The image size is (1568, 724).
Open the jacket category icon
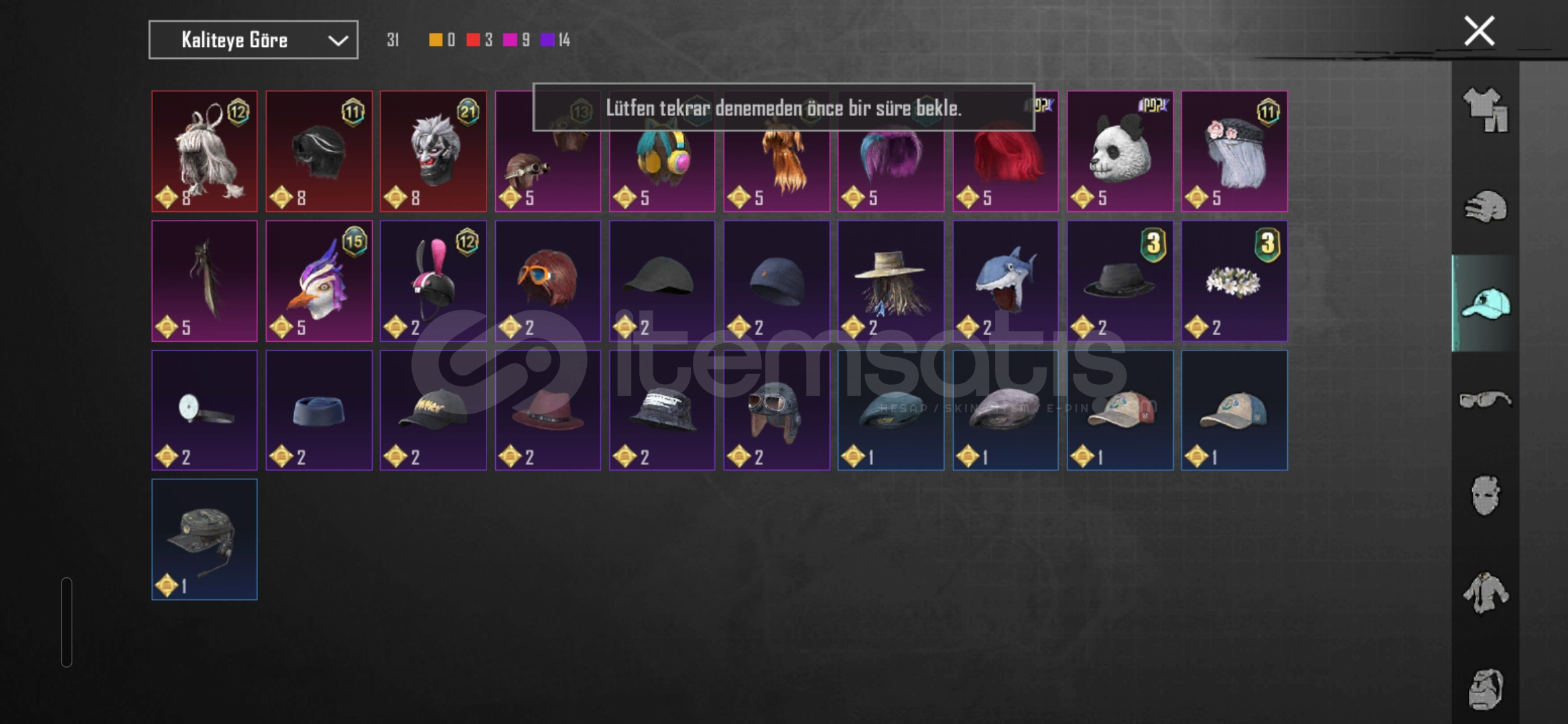1486,593
